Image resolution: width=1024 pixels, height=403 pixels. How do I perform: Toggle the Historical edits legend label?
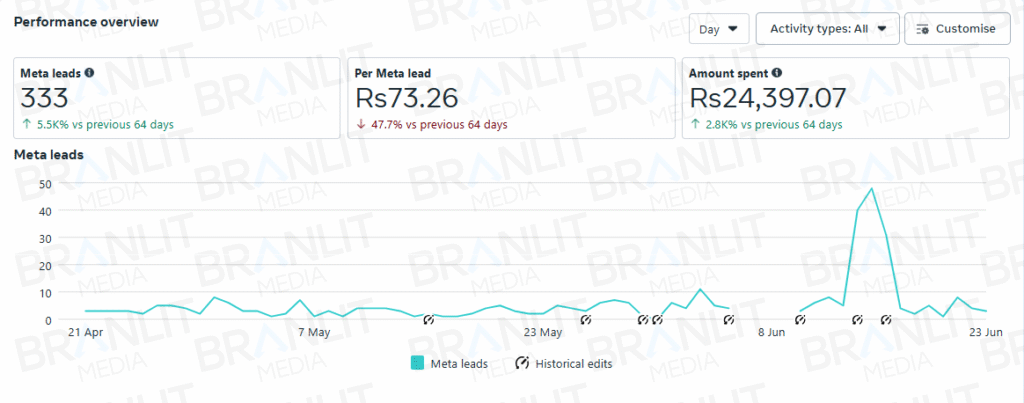point(574,364)
